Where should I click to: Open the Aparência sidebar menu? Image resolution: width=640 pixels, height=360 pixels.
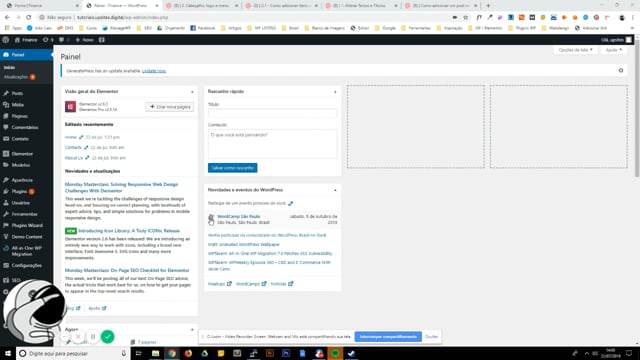coord(22,180)
